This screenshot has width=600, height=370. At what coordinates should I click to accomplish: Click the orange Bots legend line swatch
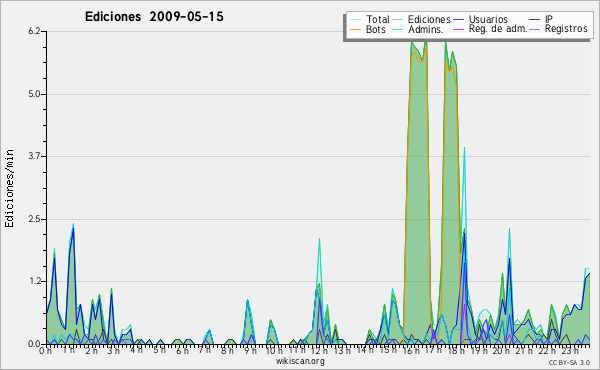355,29
